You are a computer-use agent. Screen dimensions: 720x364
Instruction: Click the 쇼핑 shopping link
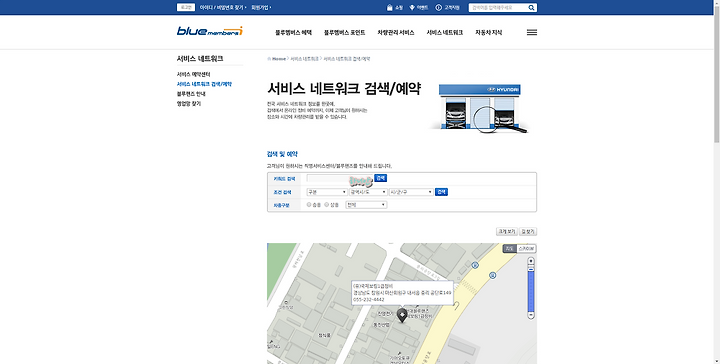[x=399, y=7]
